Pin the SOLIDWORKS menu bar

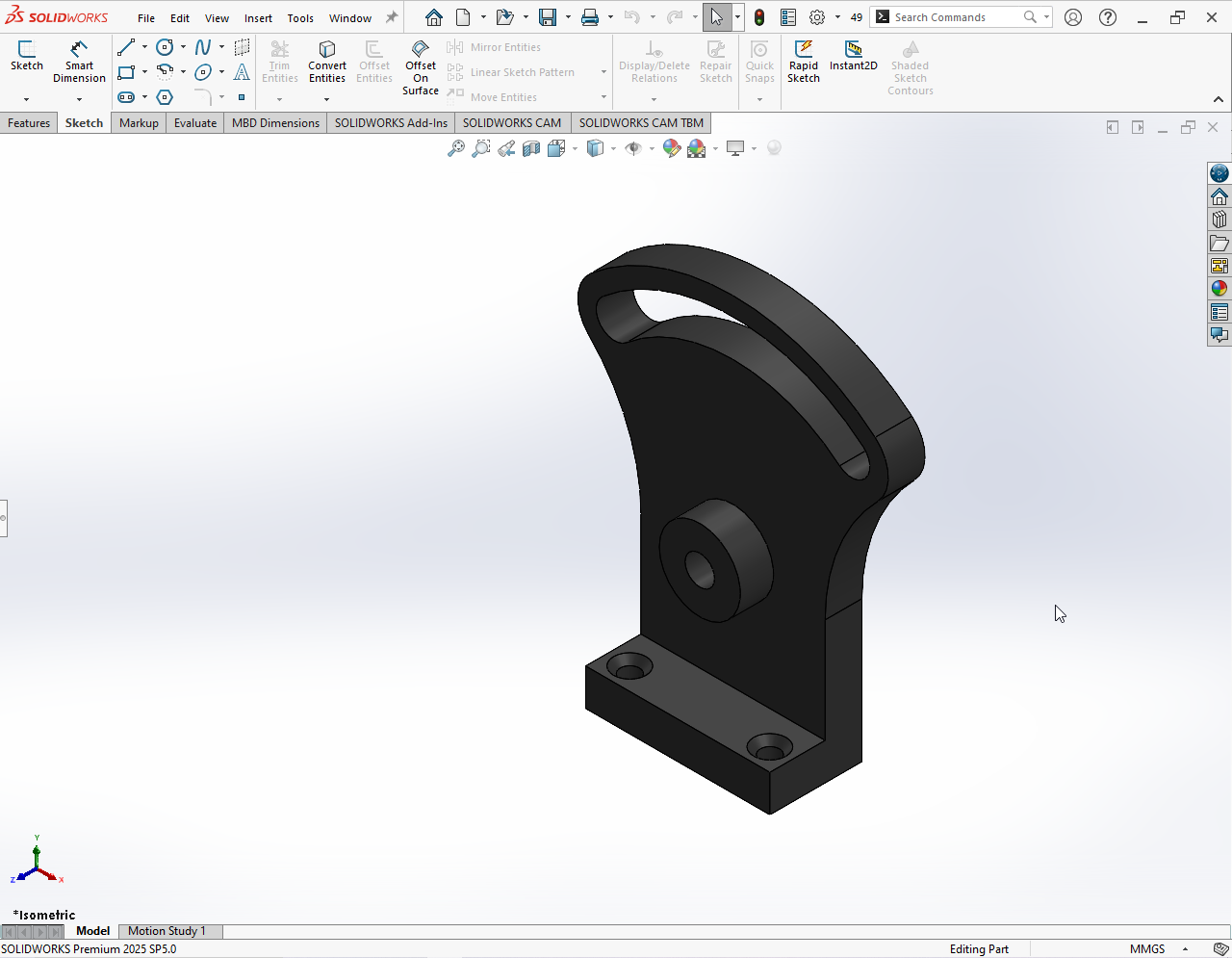[x=392, y=17]
